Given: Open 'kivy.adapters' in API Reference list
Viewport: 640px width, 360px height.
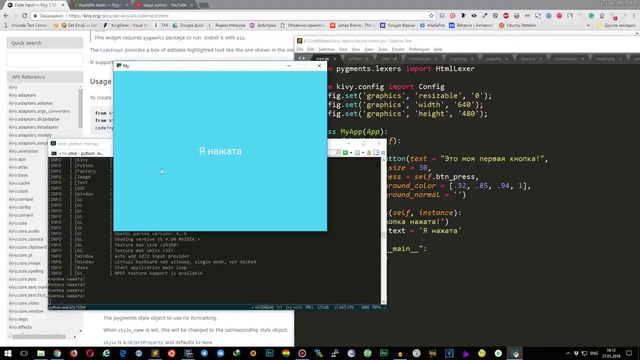Looking at the screenshot, I should coord(22,95).
